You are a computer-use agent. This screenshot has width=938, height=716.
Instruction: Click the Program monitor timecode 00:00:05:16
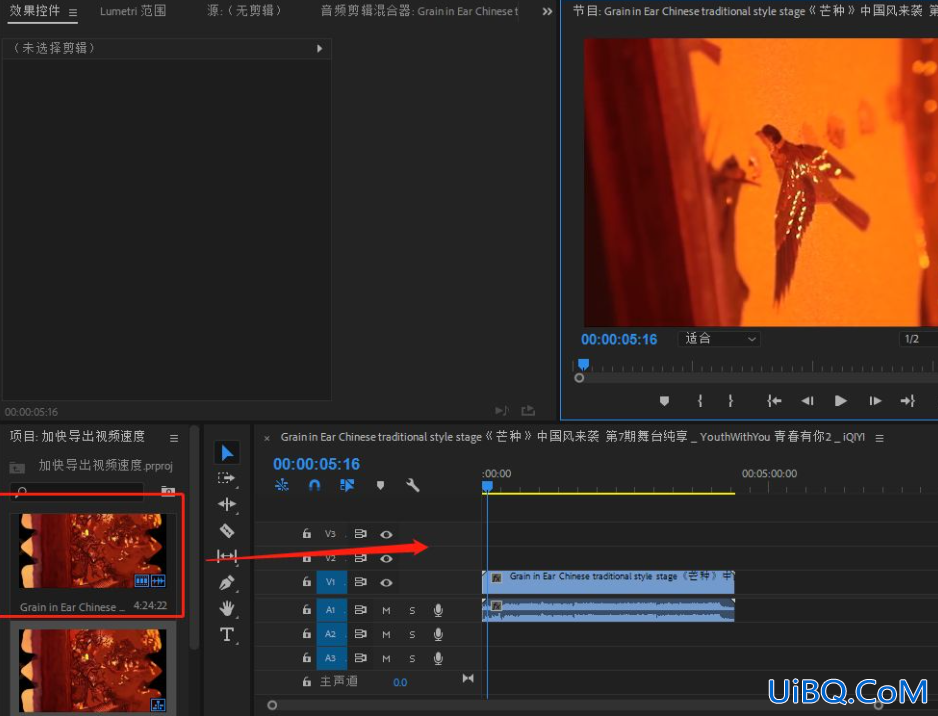pyautogui.click(x=619, y=340)
